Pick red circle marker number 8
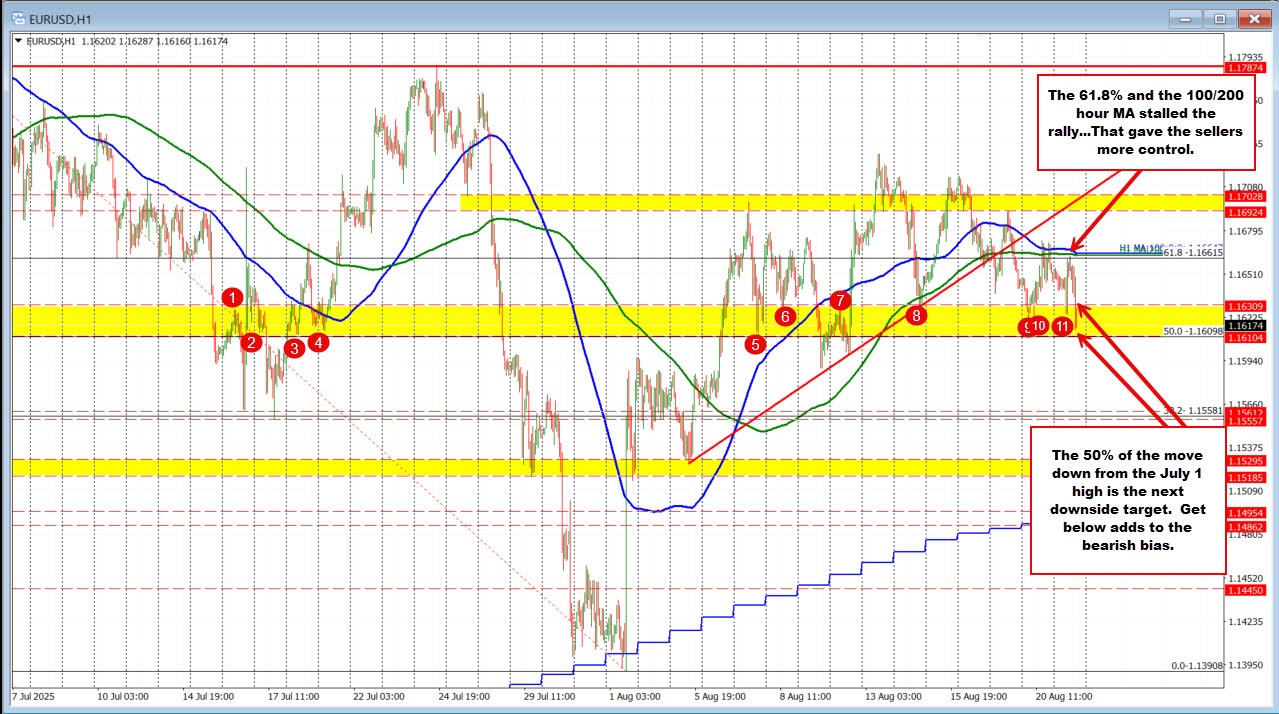This screenshot has width=1279, height=714. 916,315
